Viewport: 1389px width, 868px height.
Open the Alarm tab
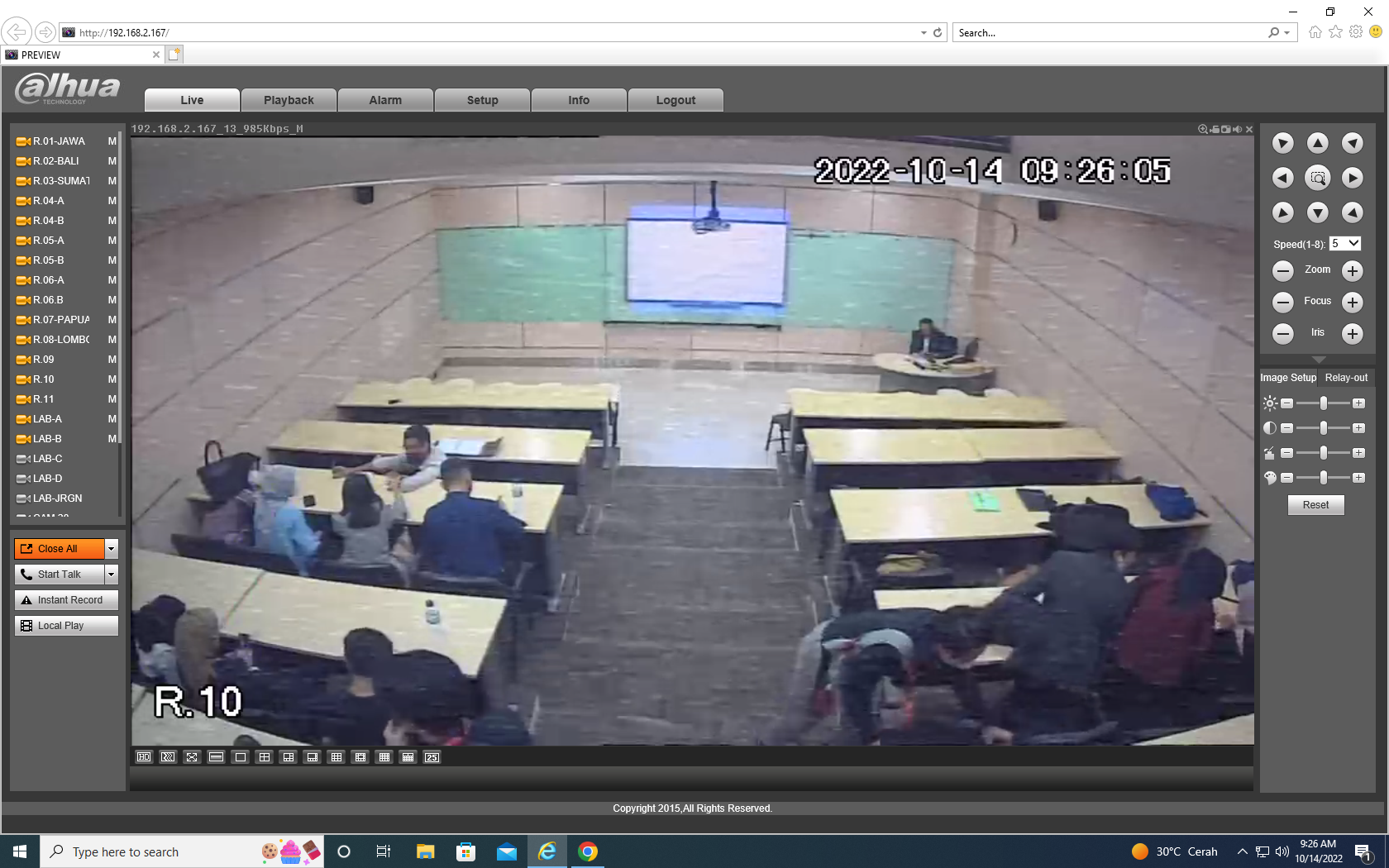coord(385,100)
